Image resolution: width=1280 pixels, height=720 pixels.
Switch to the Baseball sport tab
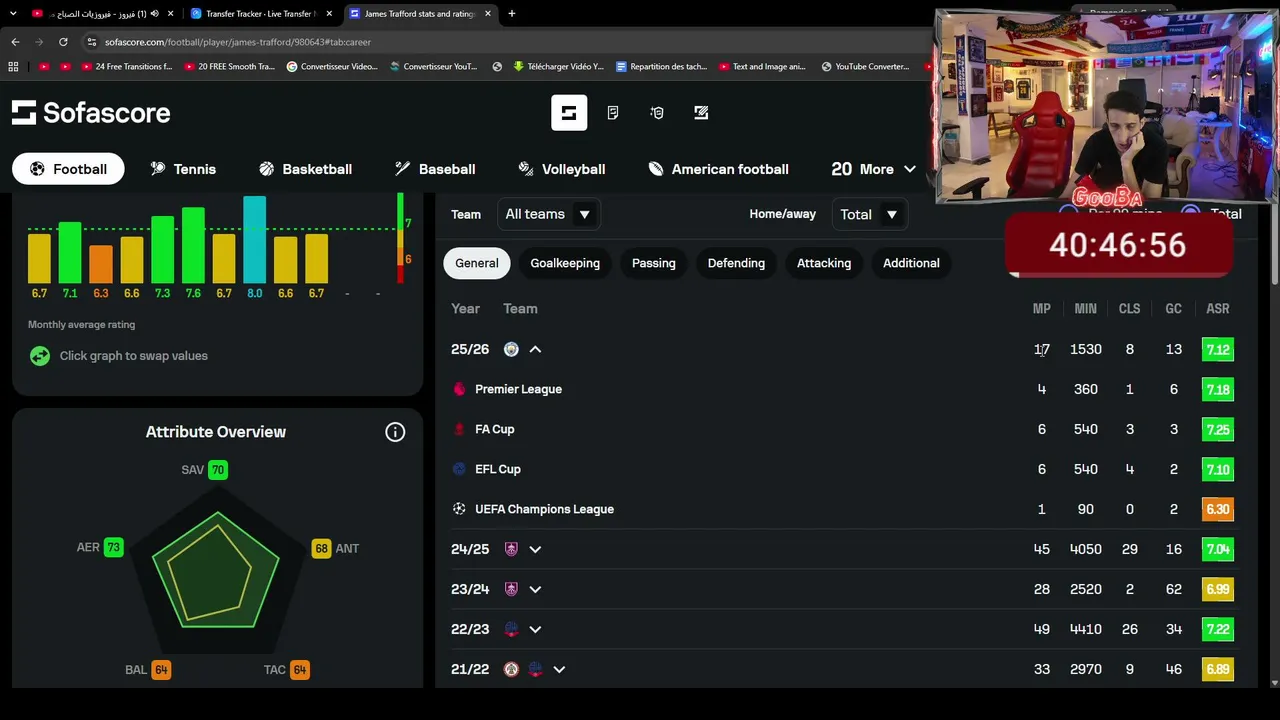(435, 169)
